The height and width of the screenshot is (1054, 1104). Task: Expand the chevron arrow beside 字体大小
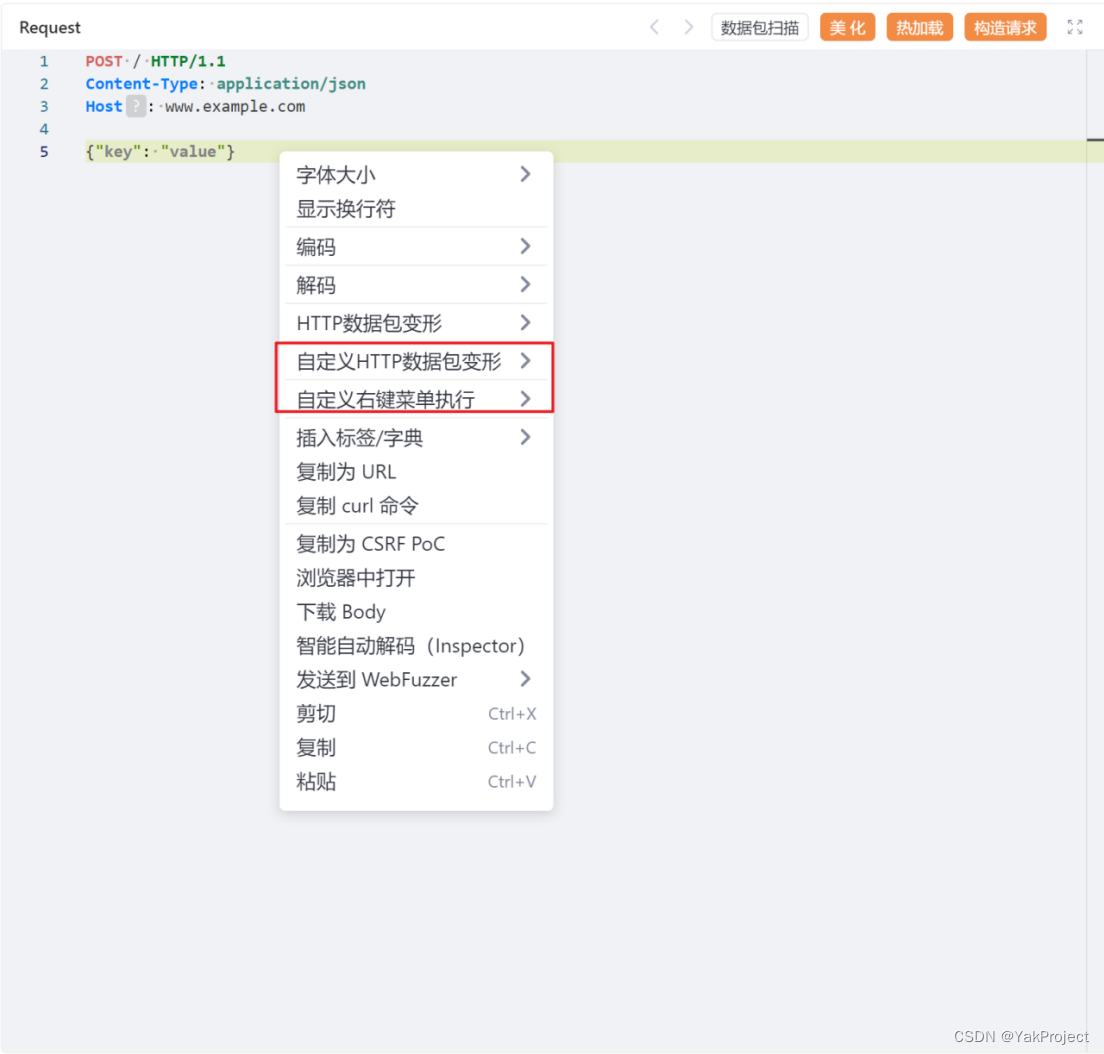point(525,174)
